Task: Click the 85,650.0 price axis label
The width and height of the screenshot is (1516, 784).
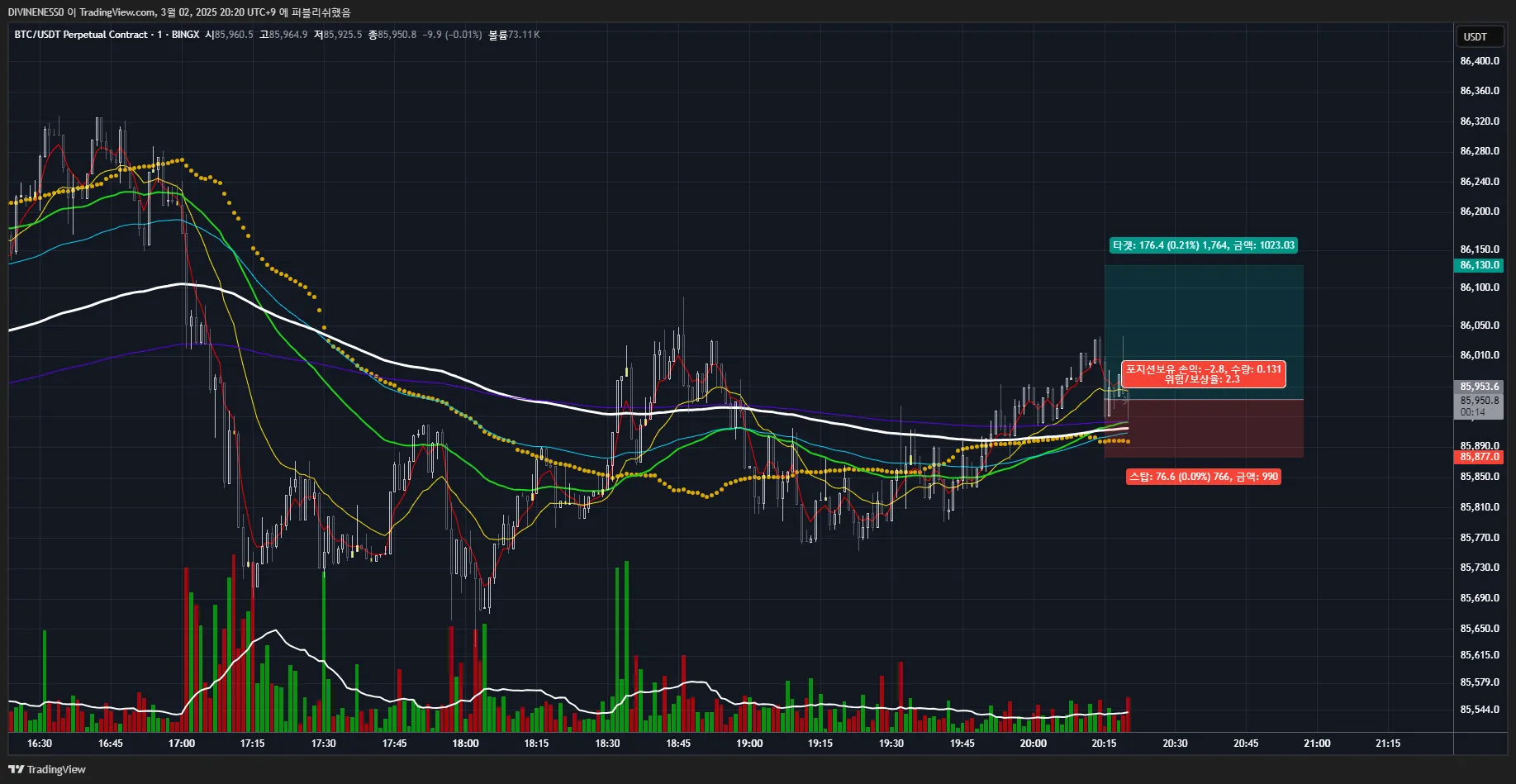Action: 1480,629
